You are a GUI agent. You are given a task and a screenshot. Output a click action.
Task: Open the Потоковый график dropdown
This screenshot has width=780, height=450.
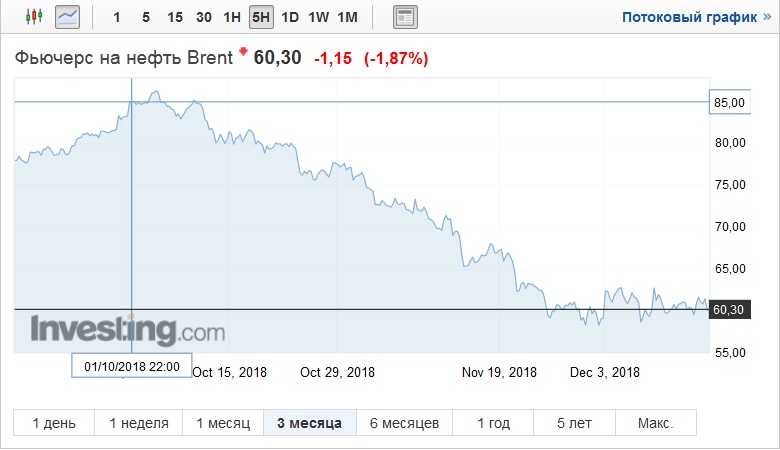(x=693, y=17)
